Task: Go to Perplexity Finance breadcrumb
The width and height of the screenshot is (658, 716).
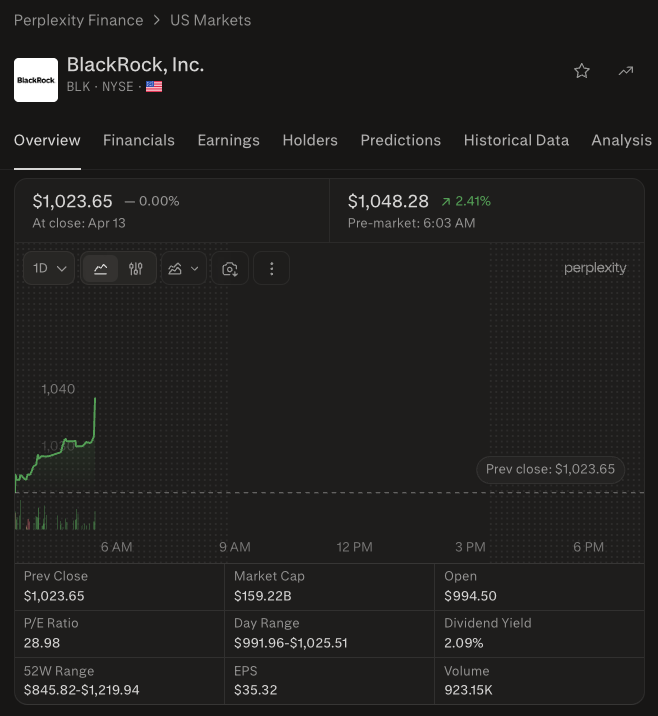Action: 79,20
